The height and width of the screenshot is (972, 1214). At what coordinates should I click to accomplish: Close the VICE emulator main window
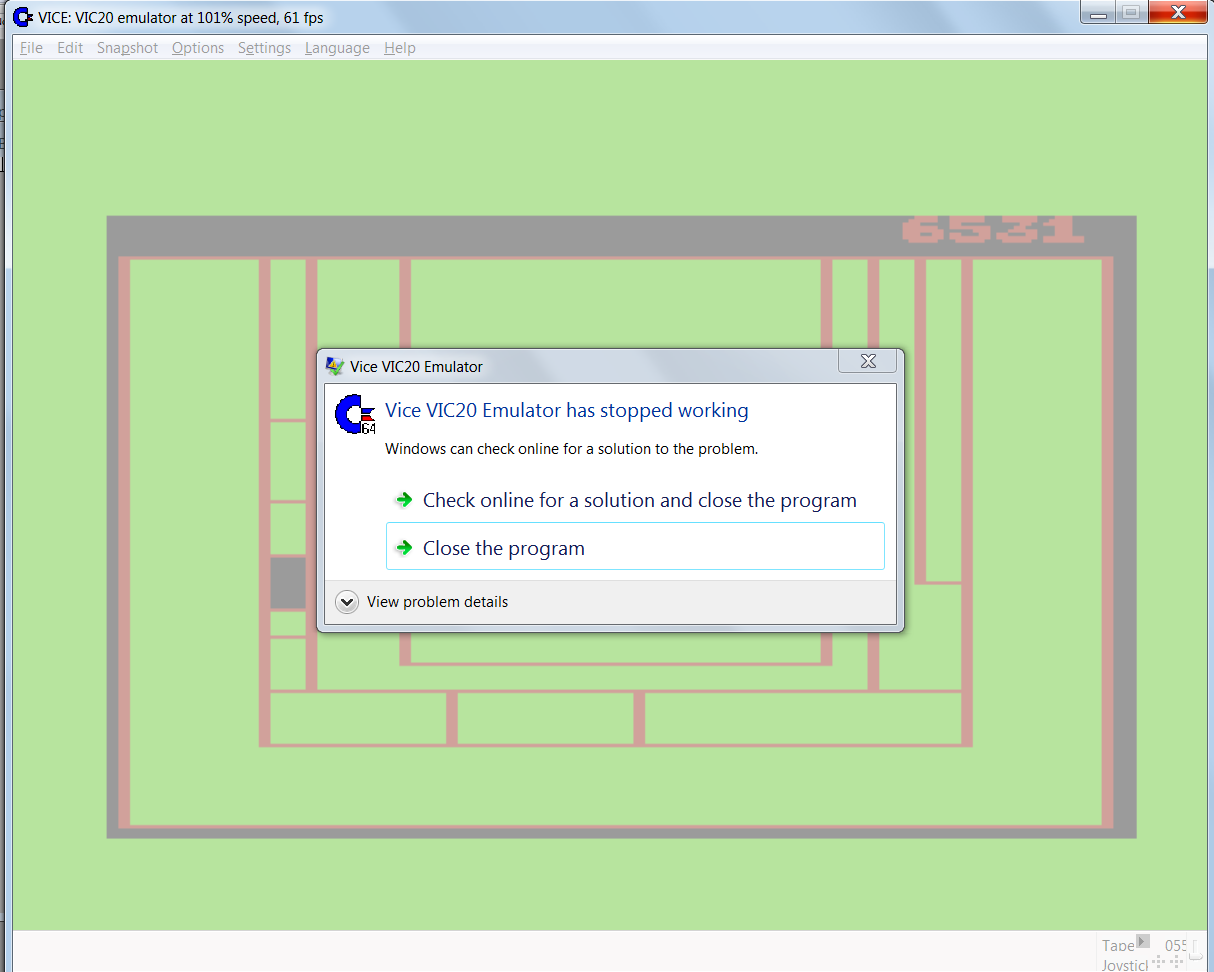pyautogui.click(x=1178, y=13)
